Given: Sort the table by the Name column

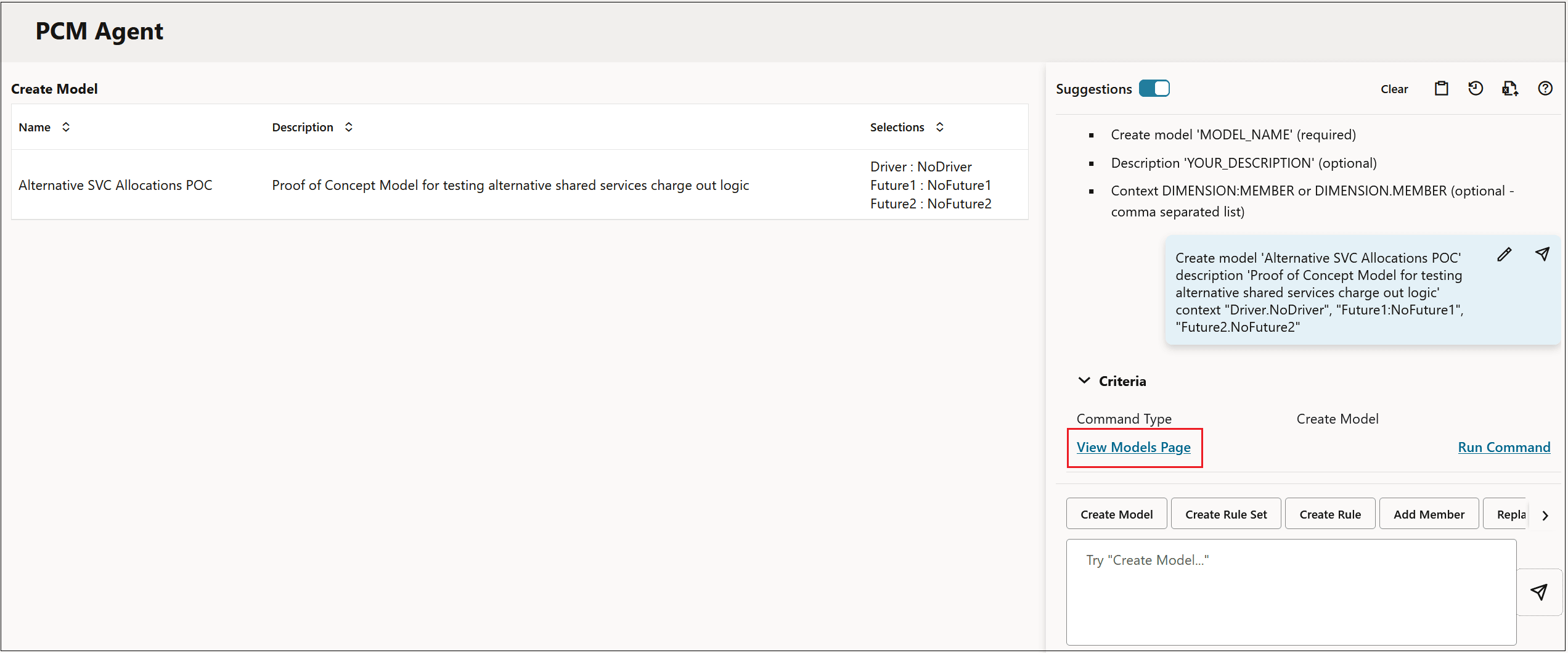Looking at the screenshot, I should (67, 127).
